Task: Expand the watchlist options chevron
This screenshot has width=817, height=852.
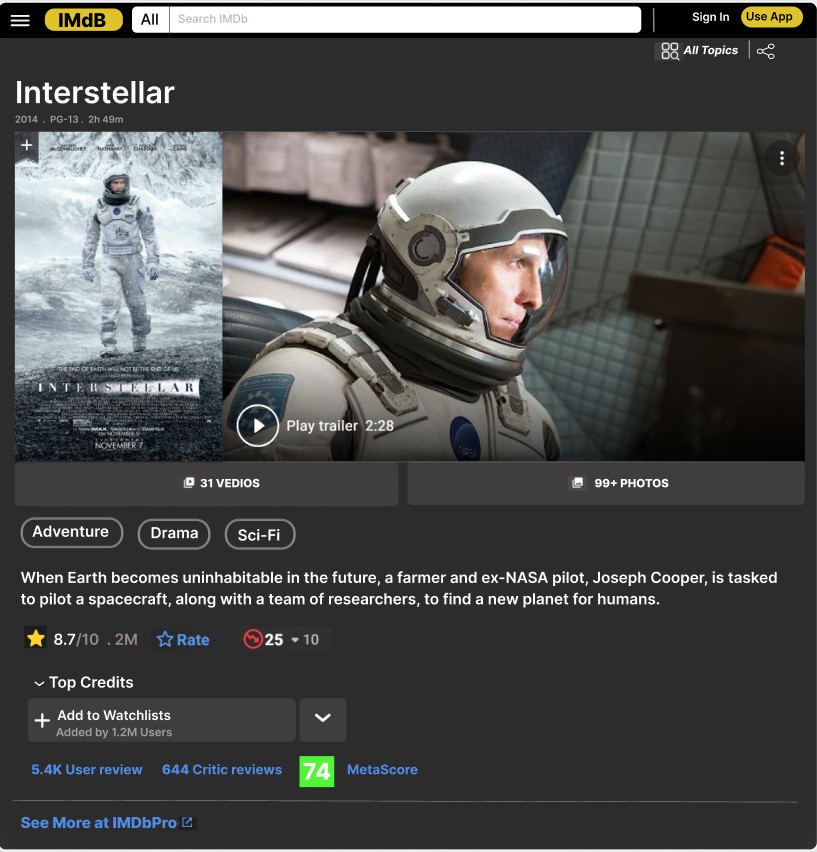Action: [323, 719]
